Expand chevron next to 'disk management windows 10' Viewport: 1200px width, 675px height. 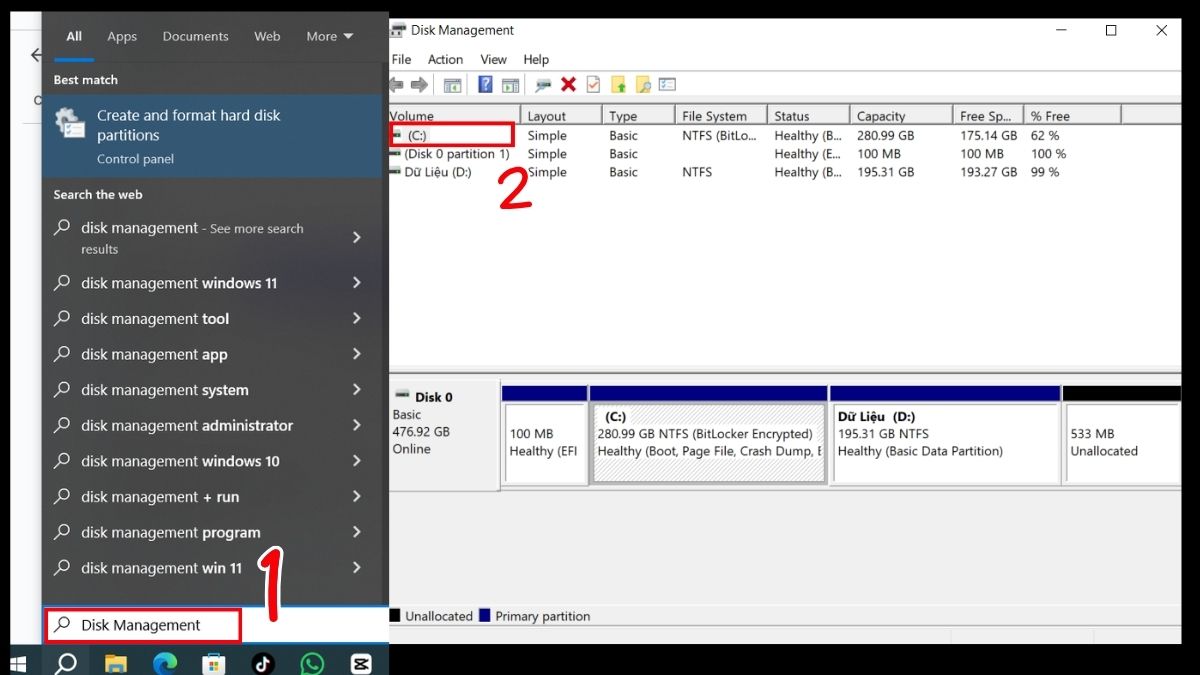click(357, 461)
